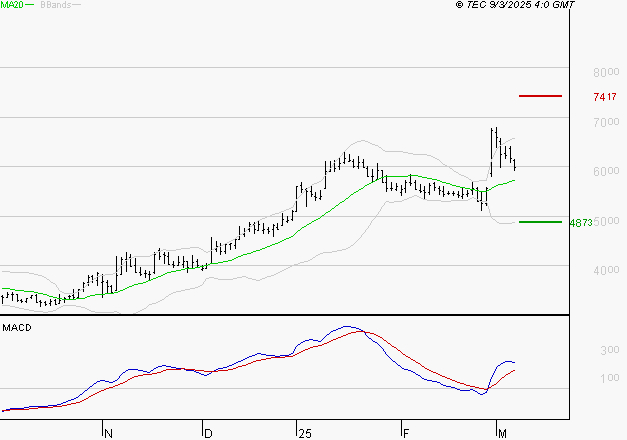This screenshot has width=627, height=440.
Task: Click the 4000 price axis label
Action: [606, 270]
